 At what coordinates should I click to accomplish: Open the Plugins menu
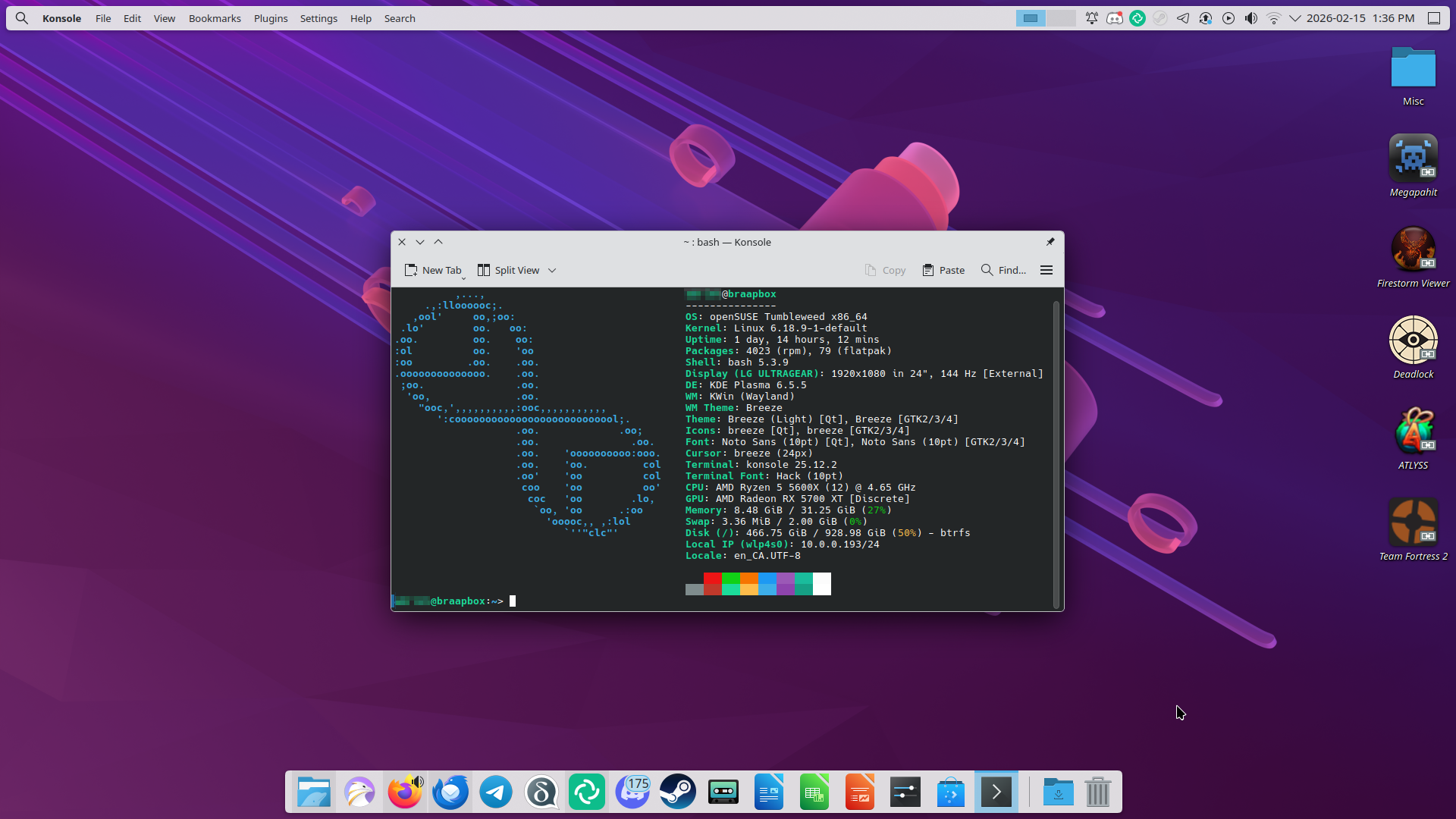click(x=271, y=18)
